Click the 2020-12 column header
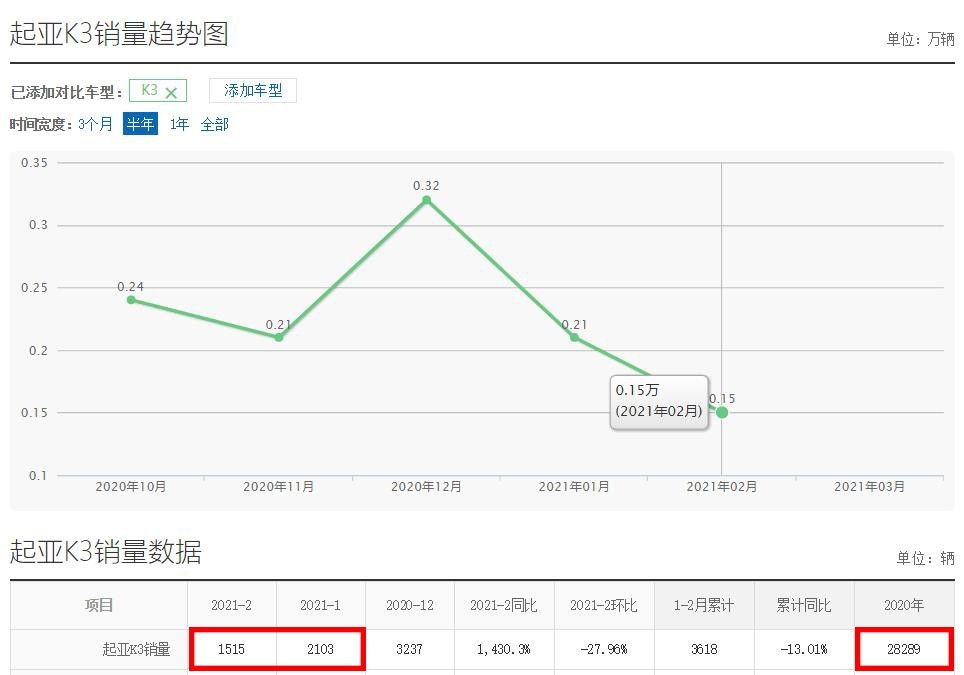Image resolution: width=964 pixels, height=675 pixels. [x=409, y=605]
